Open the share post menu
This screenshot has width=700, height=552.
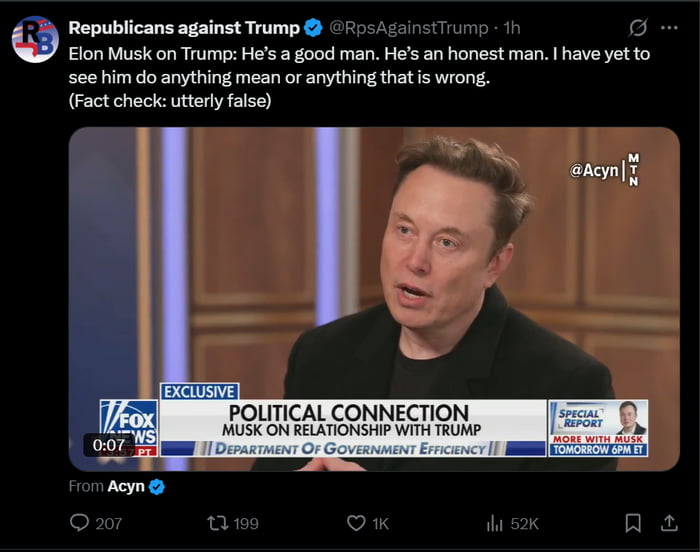[669, 523]
